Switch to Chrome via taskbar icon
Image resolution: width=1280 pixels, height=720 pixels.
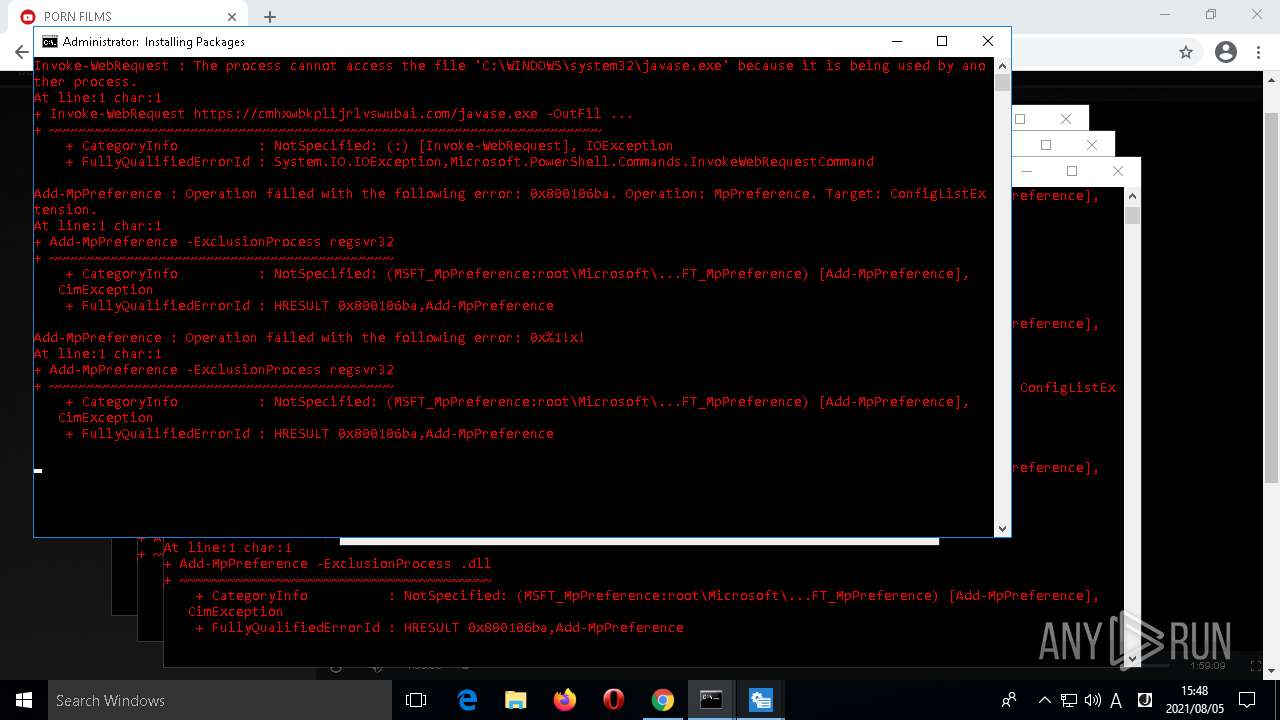[x=662, y=700]
